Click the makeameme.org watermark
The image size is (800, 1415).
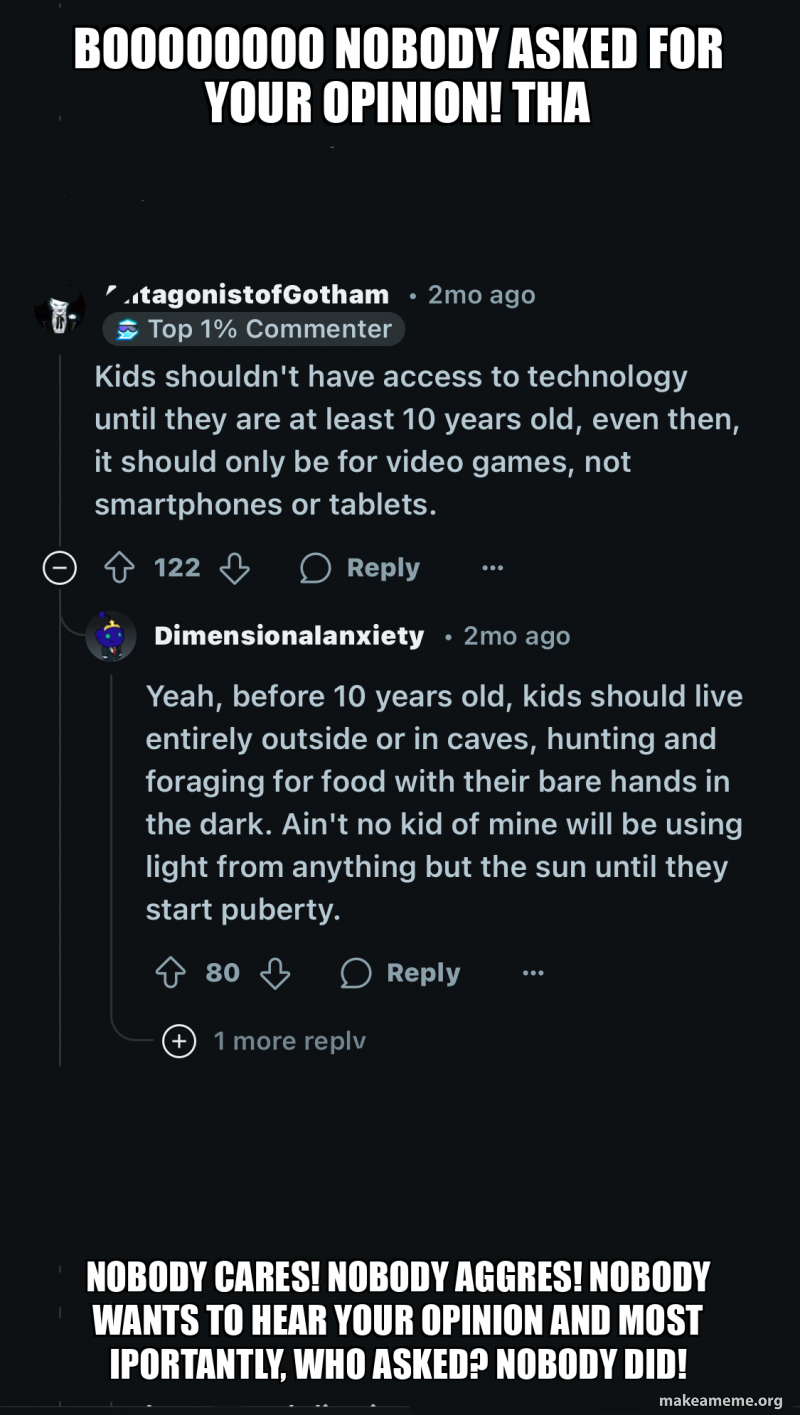click(720, 1400)
